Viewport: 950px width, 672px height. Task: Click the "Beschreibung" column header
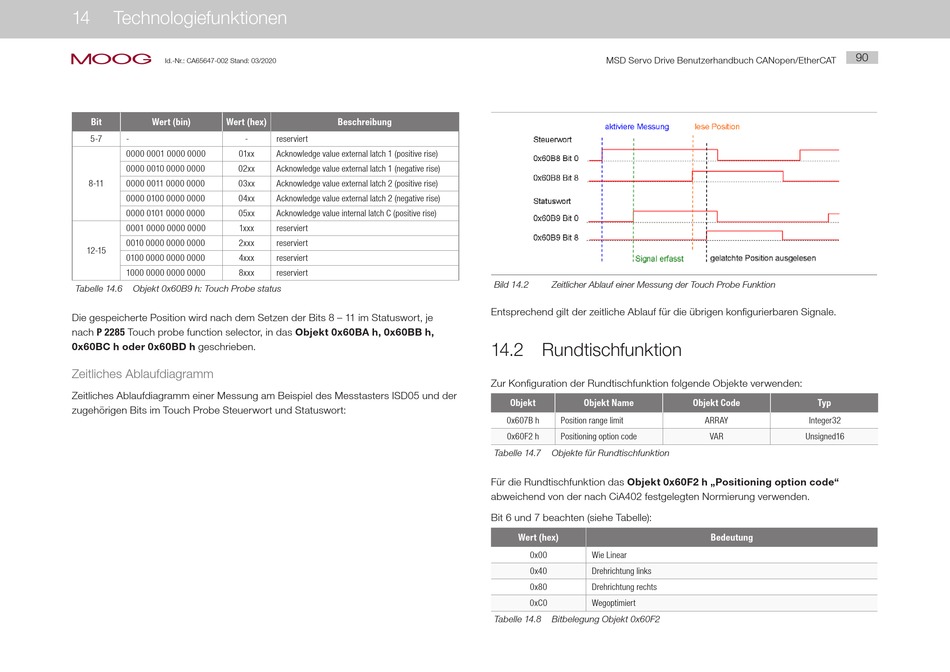[x=364, y=122]
